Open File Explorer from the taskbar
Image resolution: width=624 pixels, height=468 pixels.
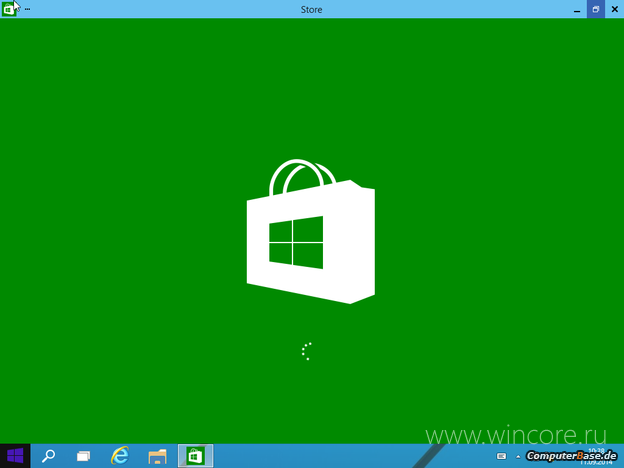pyautogui.click(x=157, y=456)
